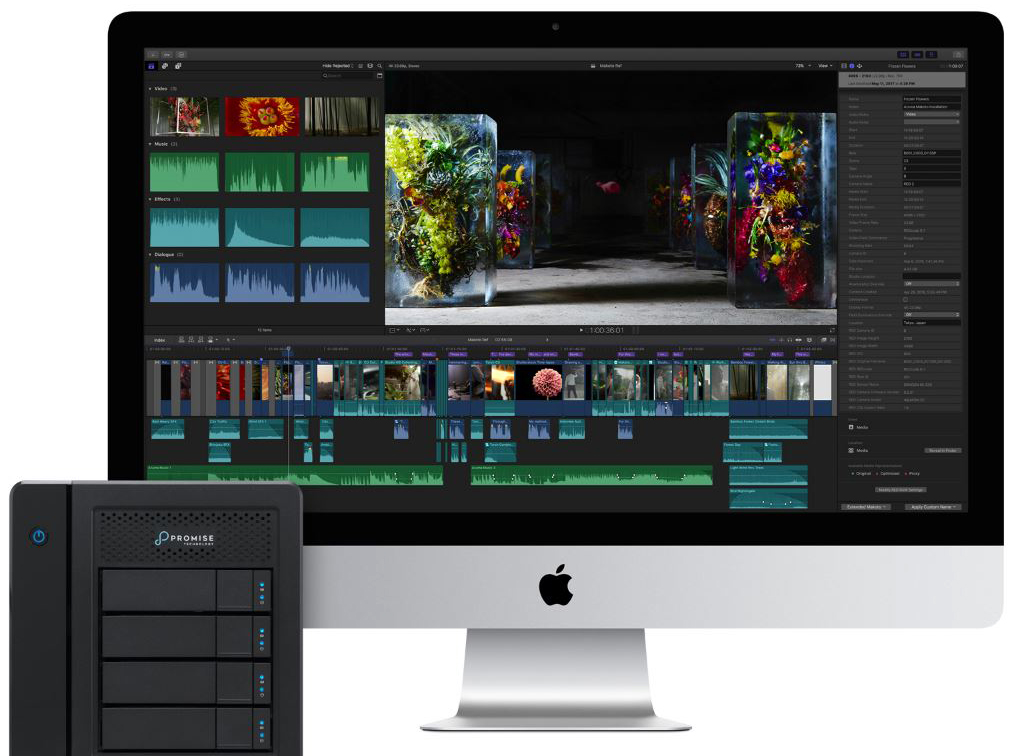Click the Insert clip edit icon

click(191, 340)
